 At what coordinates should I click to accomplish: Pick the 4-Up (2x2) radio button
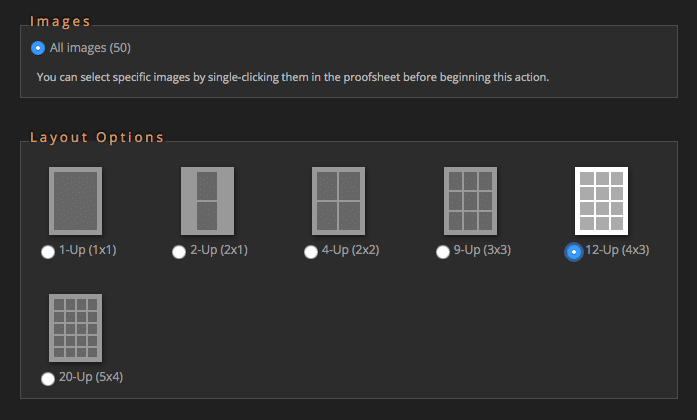tap(311, 252)
